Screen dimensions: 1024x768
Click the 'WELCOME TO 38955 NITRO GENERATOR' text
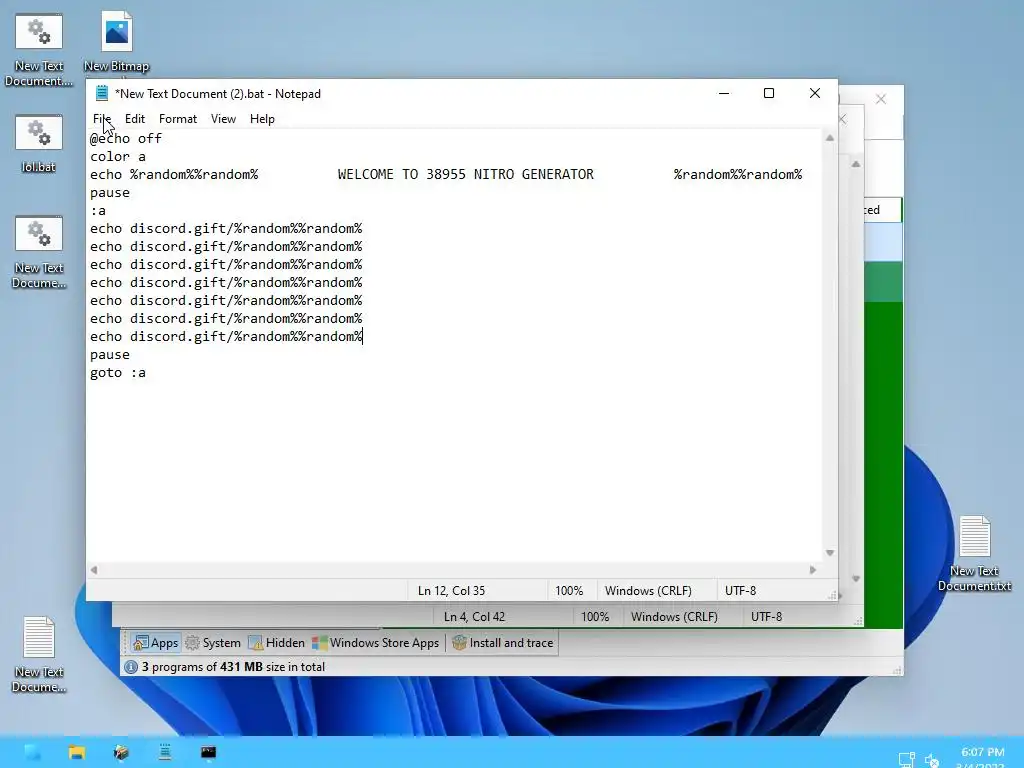coord(466,174)
